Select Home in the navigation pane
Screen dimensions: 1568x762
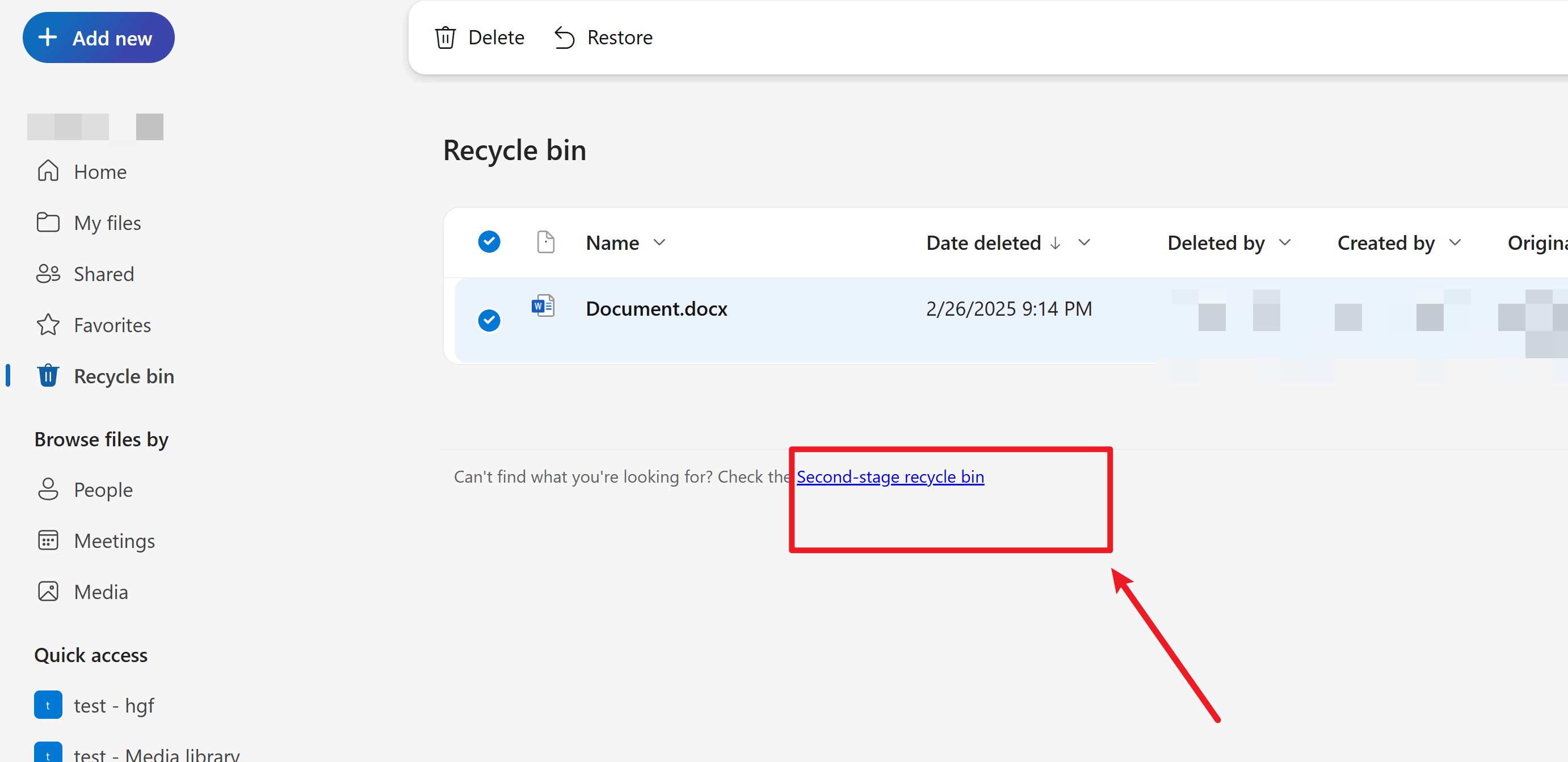coord(100,171)
